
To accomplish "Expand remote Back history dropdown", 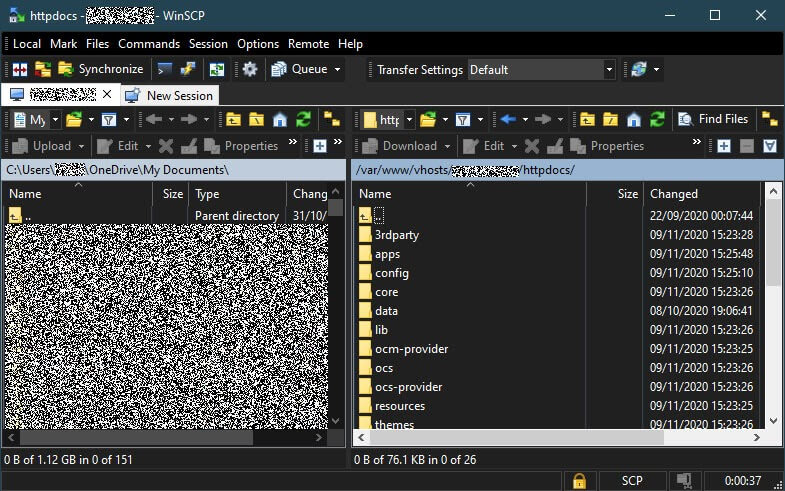I will [525, 120].
